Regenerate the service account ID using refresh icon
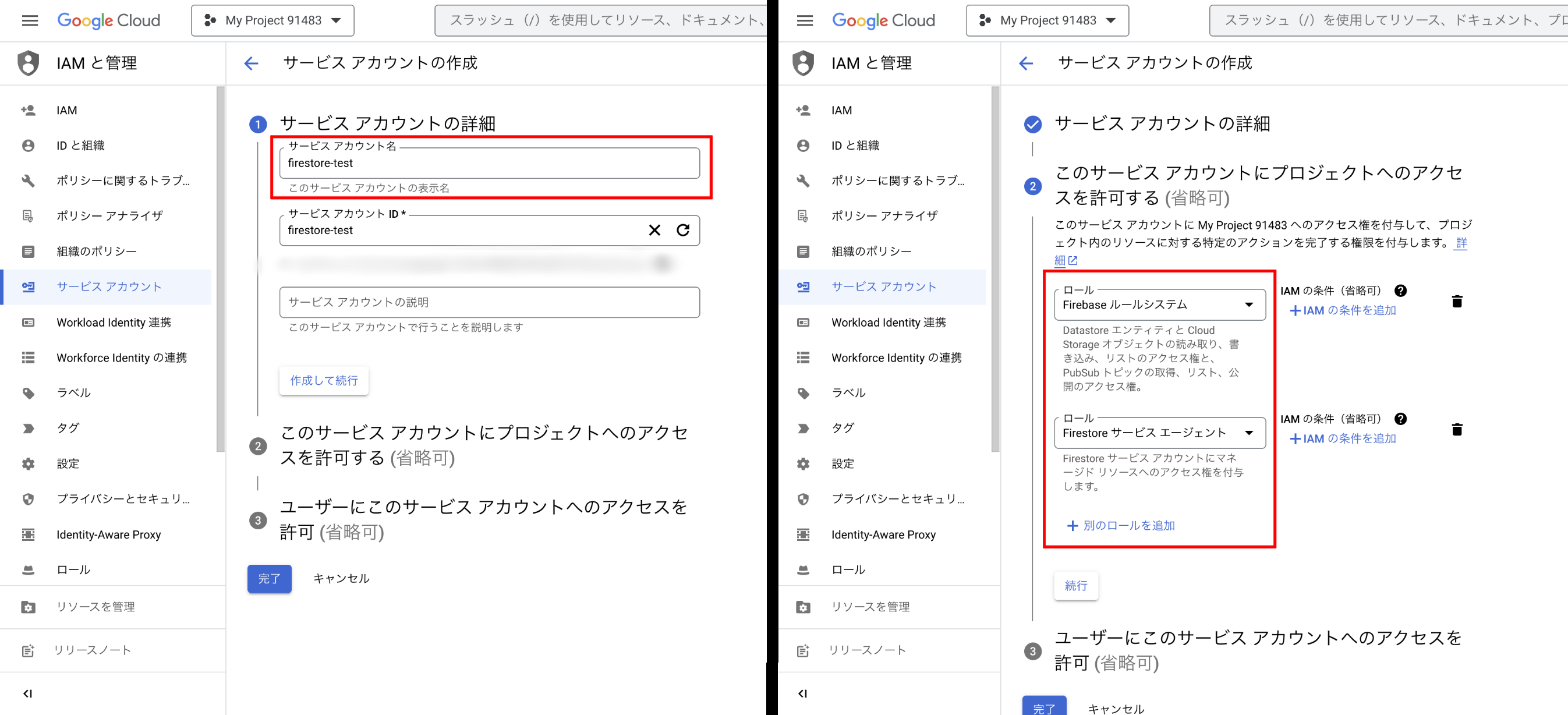The height and width of the screenshot is (715, 1568). [684, 231]
